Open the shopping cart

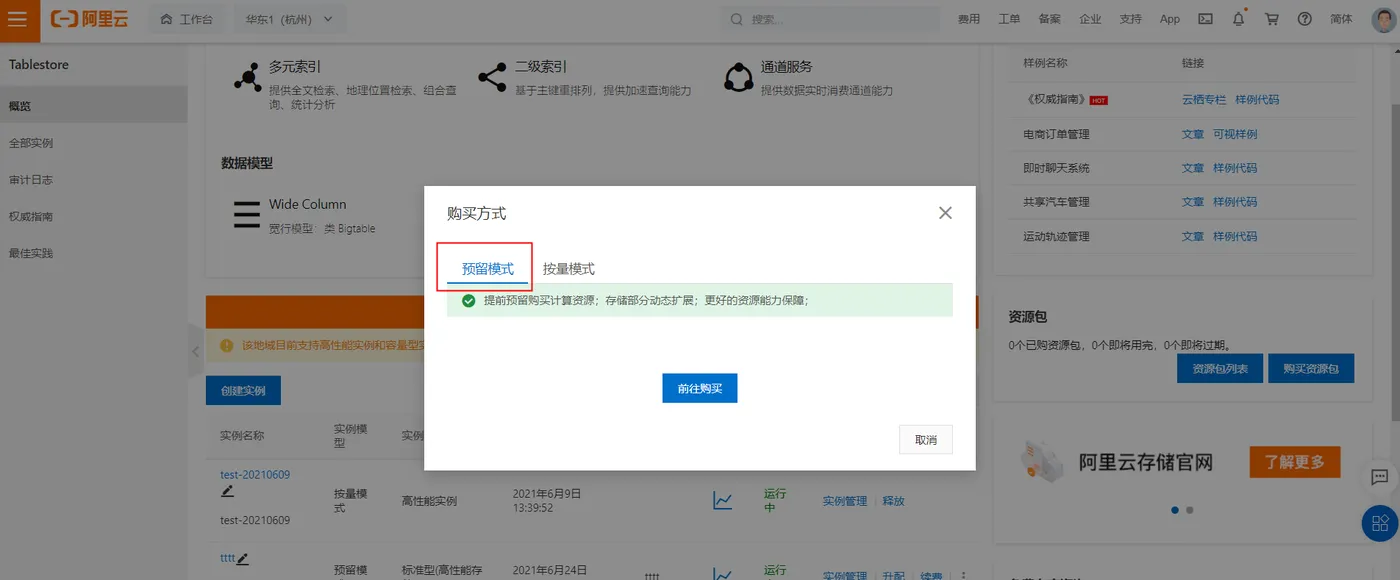(x=1272, y=19)
